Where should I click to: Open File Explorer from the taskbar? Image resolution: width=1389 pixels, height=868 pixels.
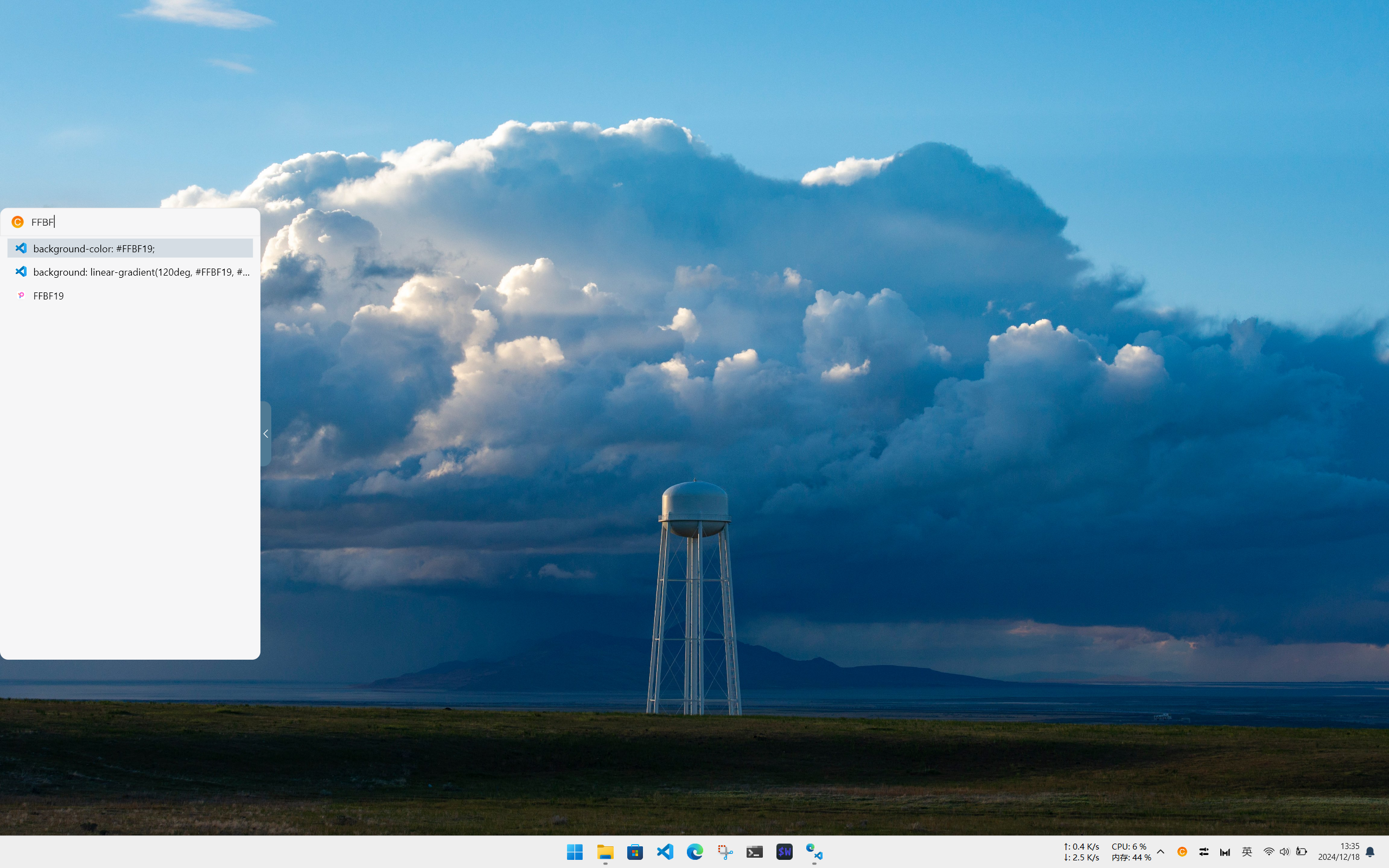tap(605, 852)
